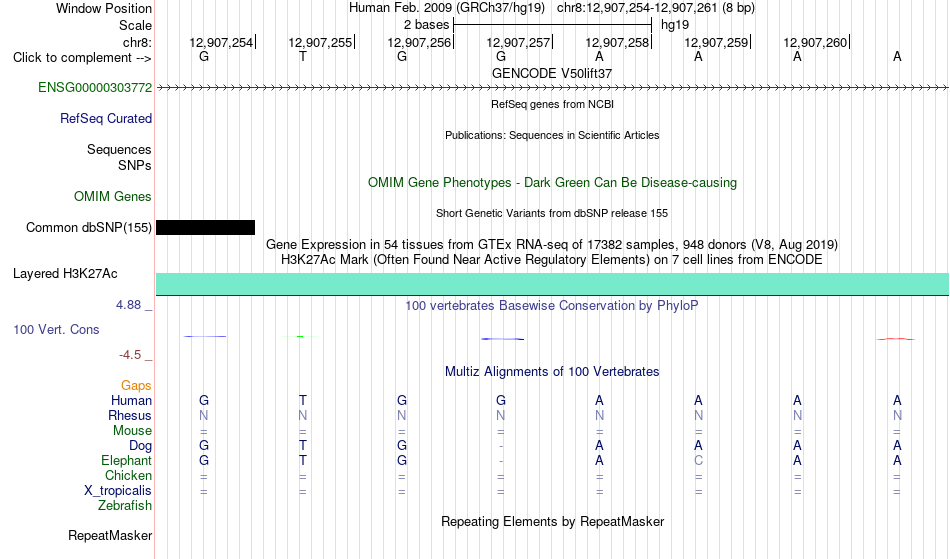Click 'Short Genetic Variants from dbSNP release 155'
The height and width of the screenshot is (559, 950).
coord(552,213)
